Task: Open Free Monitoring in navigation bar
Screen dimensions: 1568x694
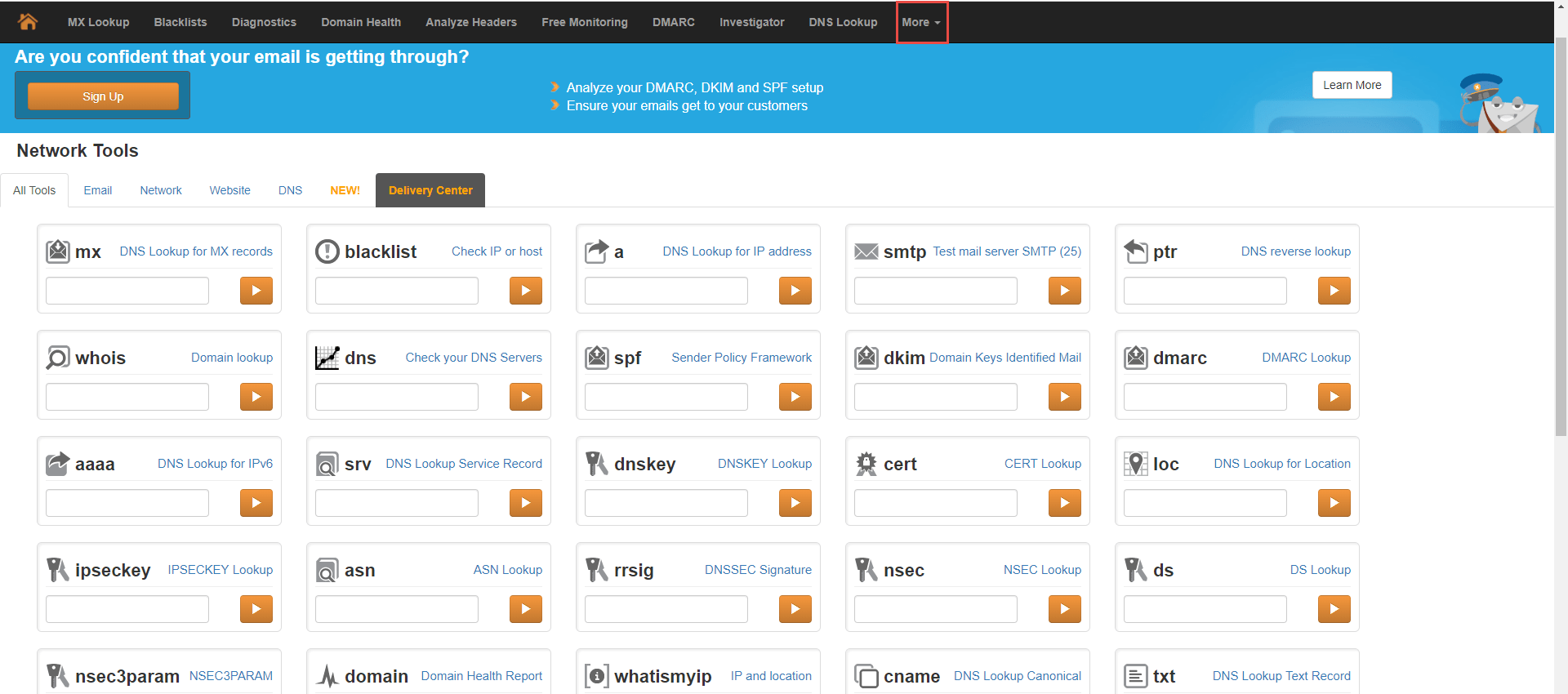Action: click(585, 22)
